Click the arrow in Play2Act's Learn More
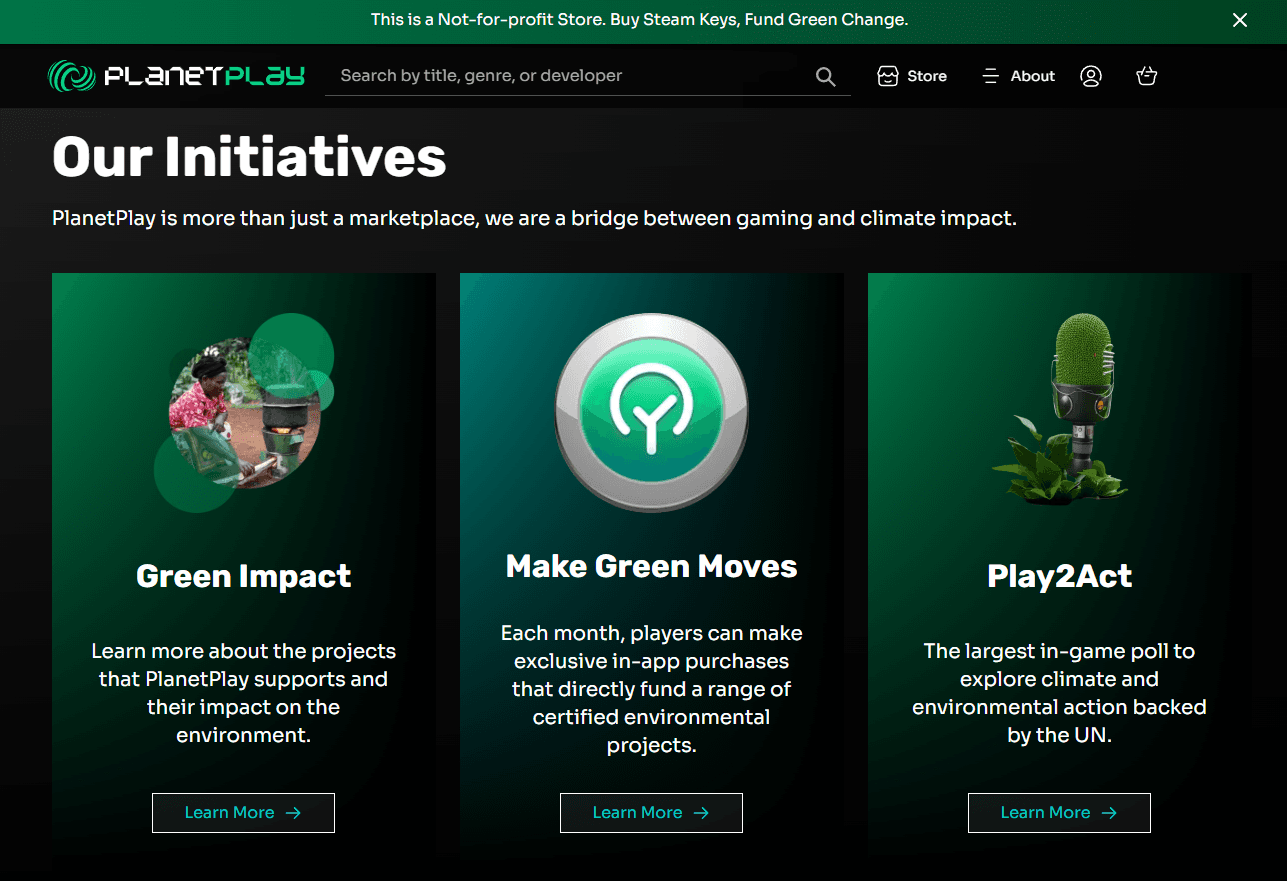 click(1109, 813)
